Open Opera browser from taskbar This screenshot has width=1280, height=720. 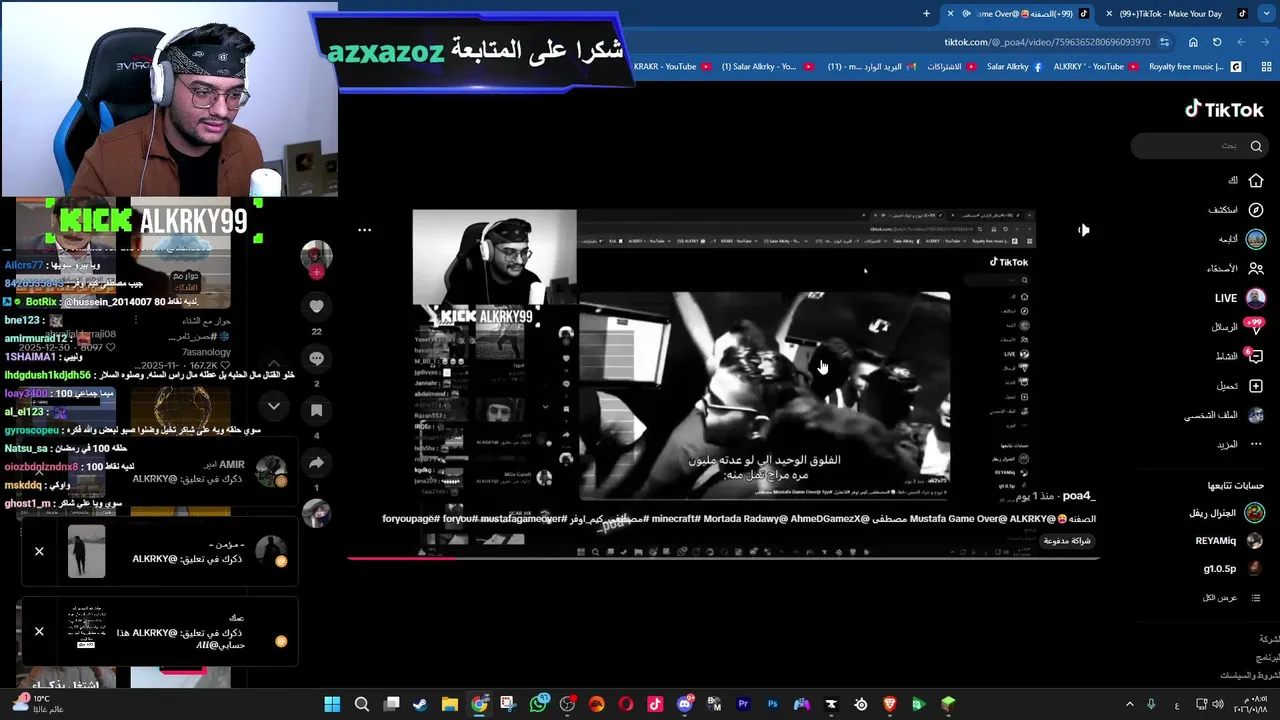point(626,704)
